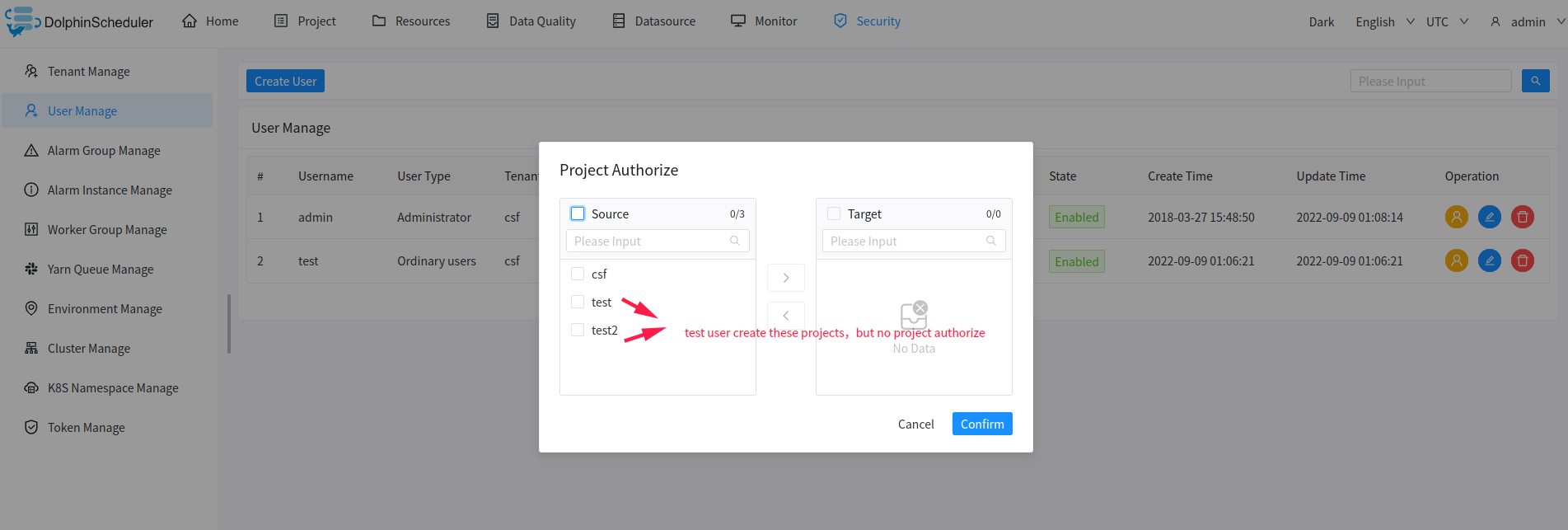
Task: Open the UTC timezone dropdown
Action: tap(1448, 21)
